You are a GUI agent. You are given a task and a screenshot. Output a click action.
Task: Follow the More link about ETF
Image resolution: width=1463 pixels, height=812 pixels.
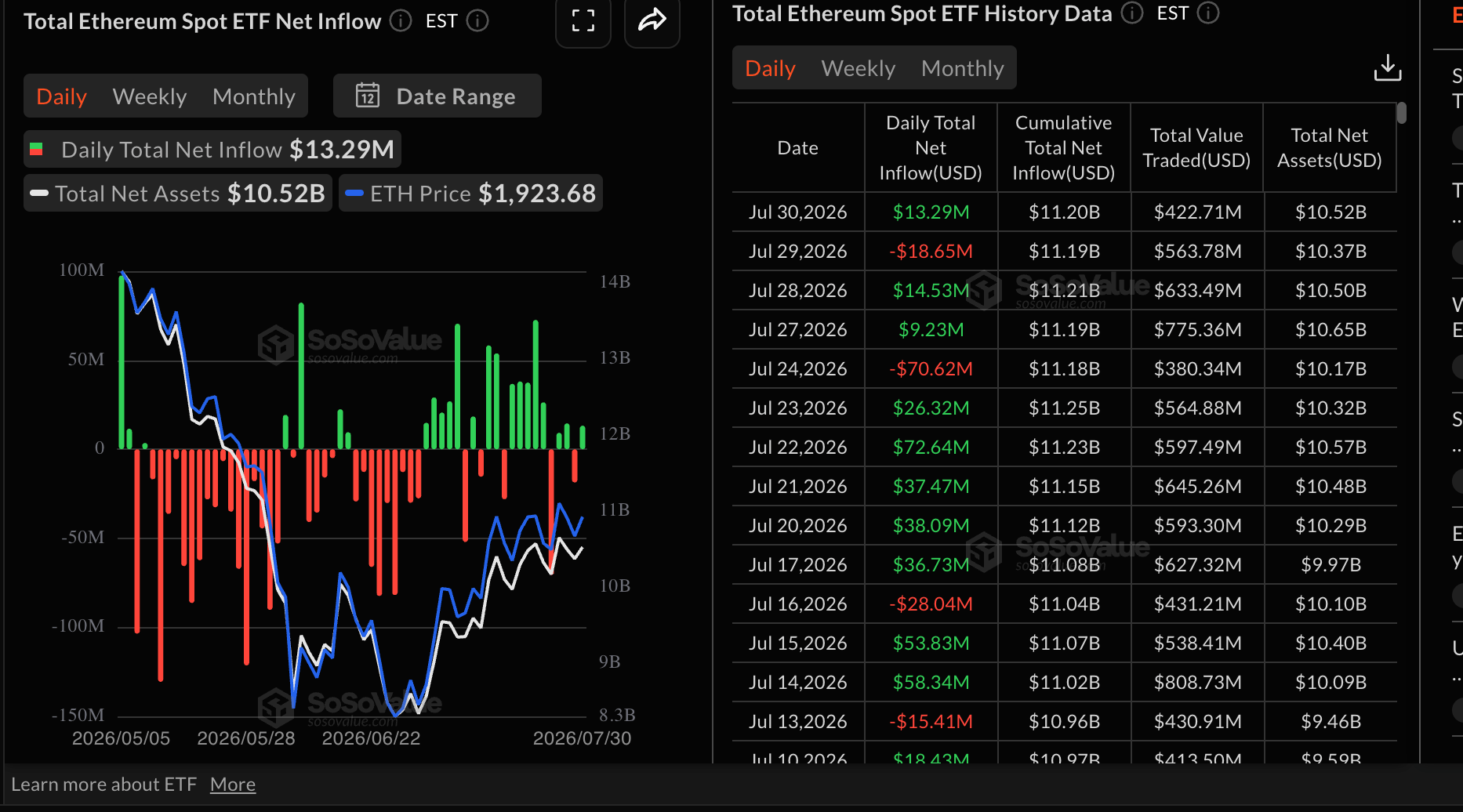click(x=233, y=785)
